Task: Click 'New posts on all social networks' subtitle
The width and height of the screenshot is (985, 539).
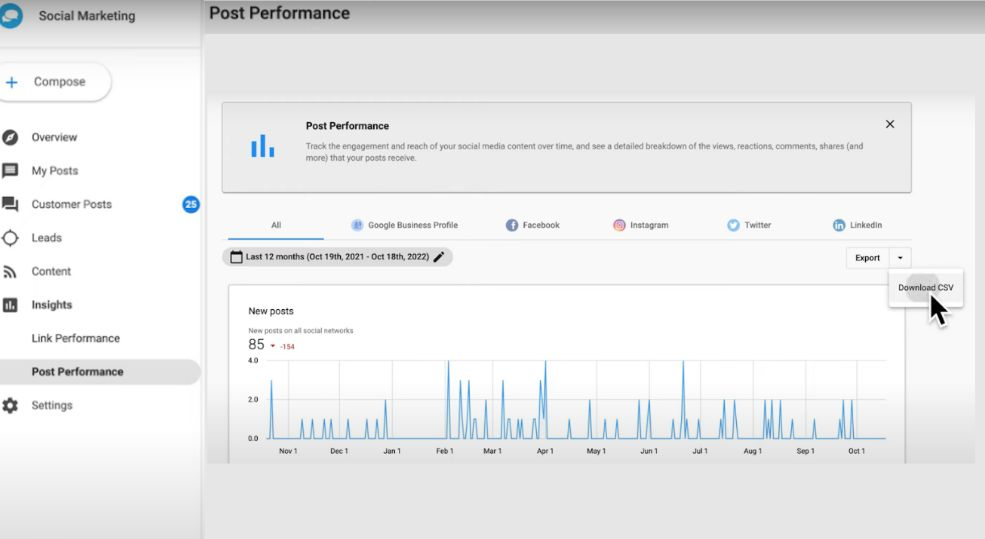Action: pos(301,330)
